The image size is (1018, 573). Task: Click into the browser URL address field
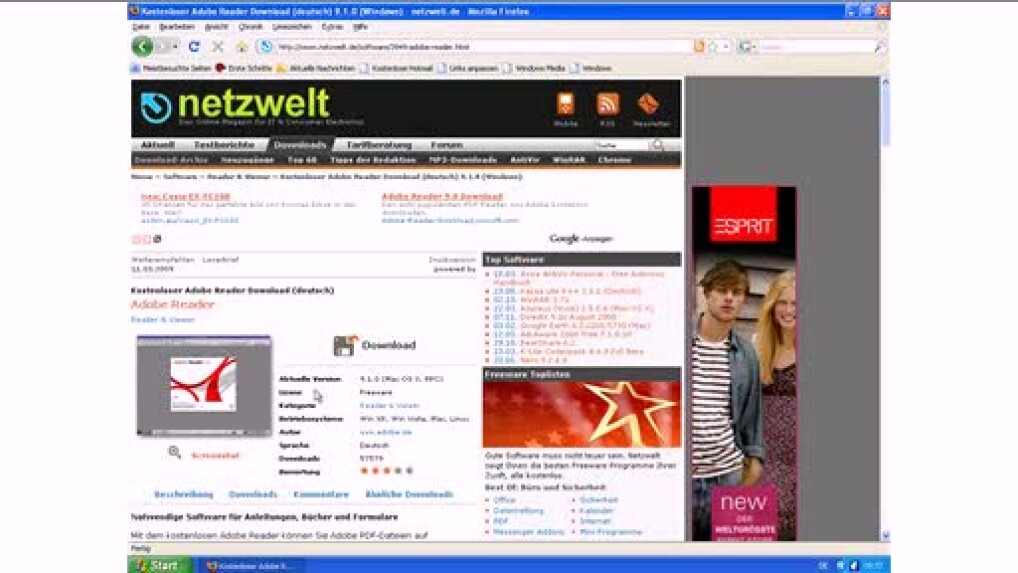point(480,47)
